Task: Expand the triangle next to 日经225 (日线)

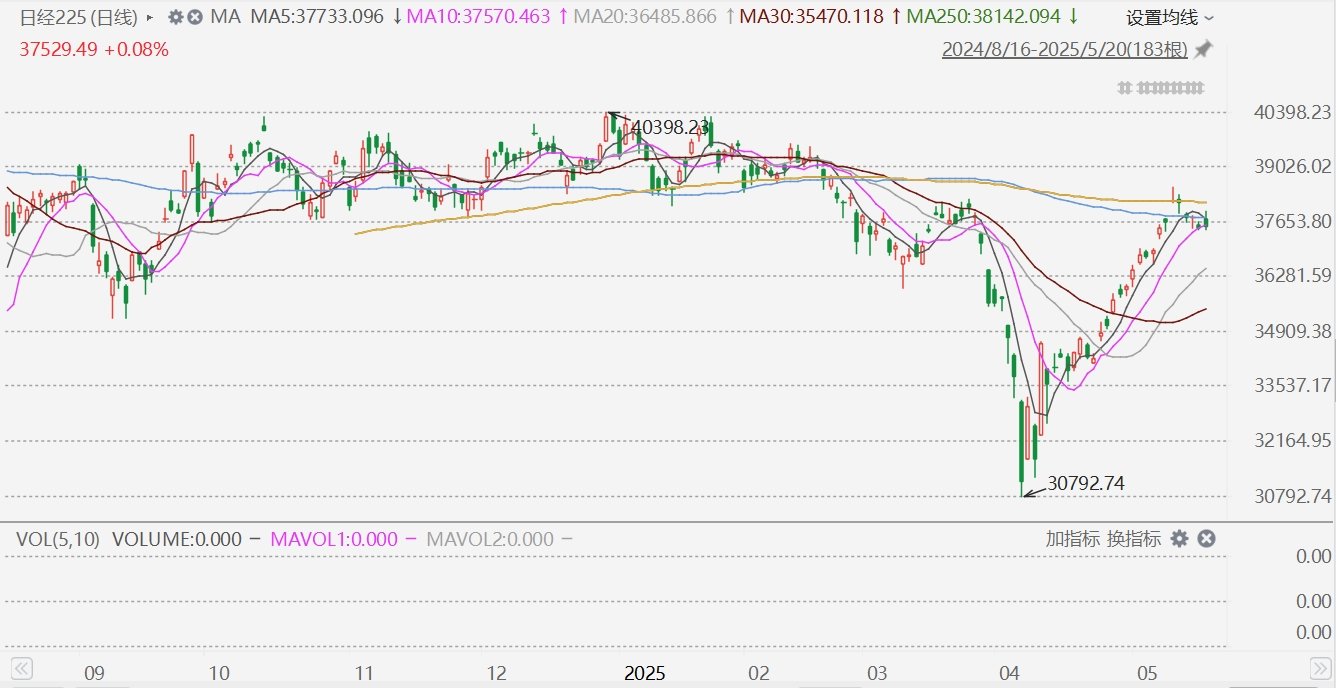Action: pos(150,18)
